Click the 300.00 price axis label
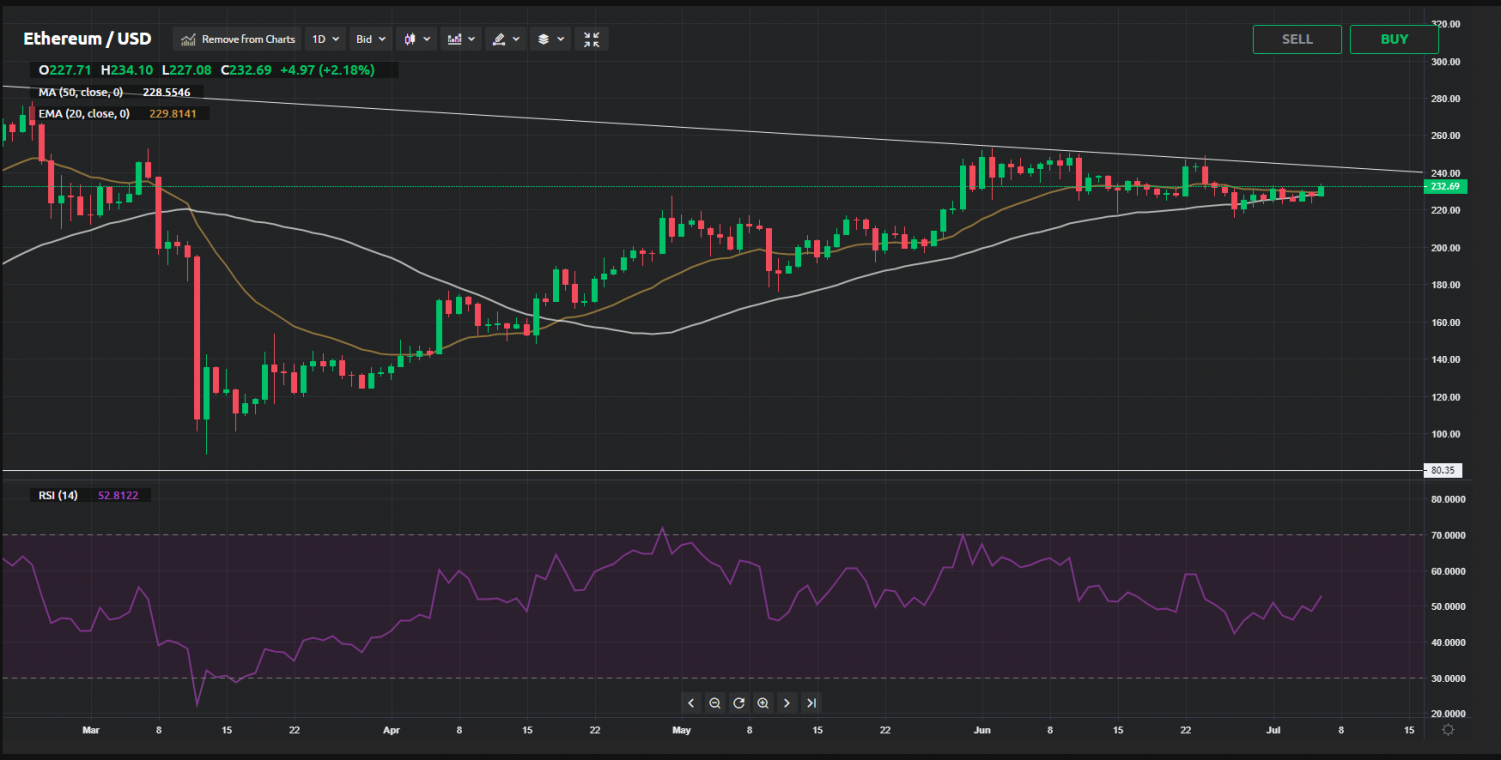This screenshot has height=760, width=1501. (x=1446, y=61)
